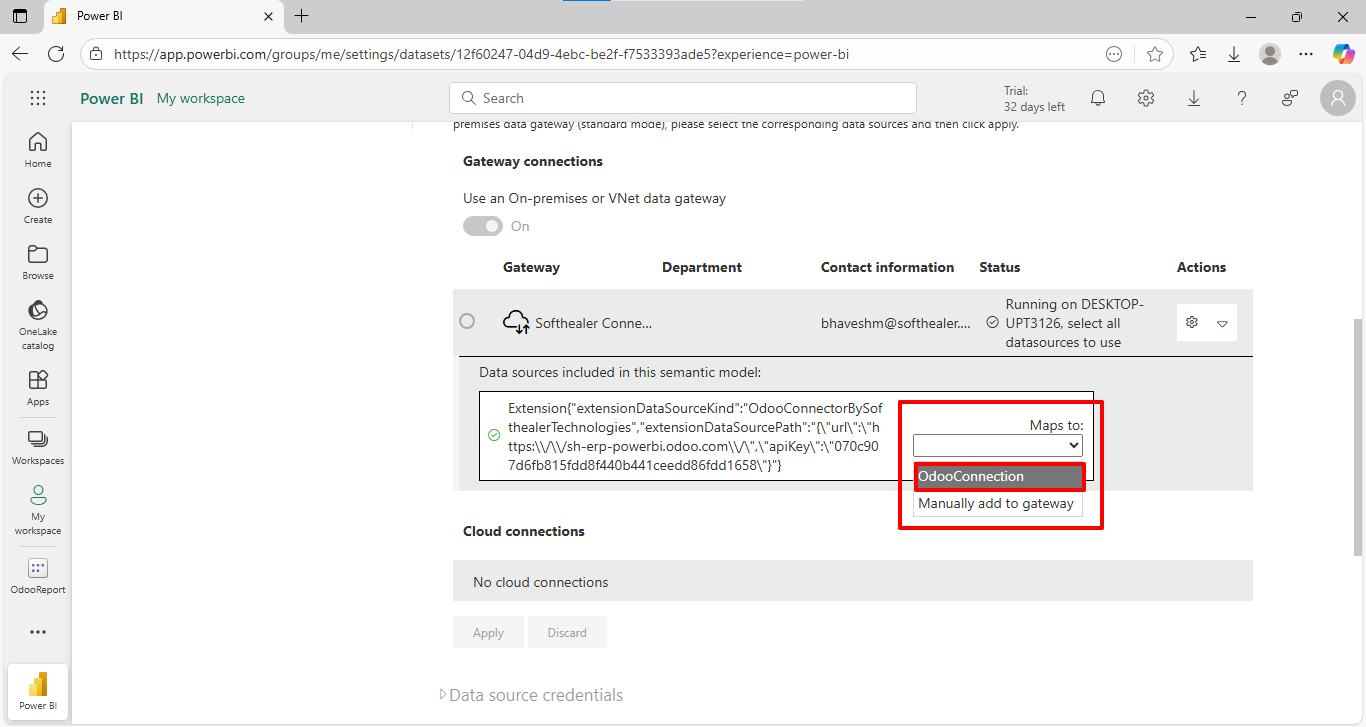Click the Actions column header
This screenshot has height=727, width=1366.
(1201, 267)
